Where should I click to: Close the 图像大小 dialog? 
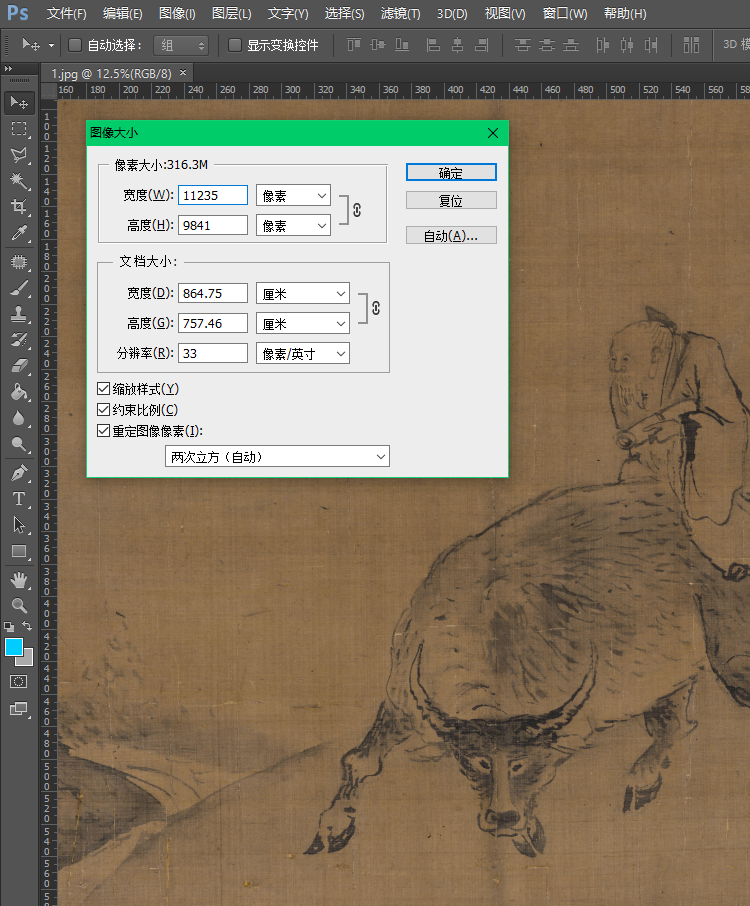(493, 133)
